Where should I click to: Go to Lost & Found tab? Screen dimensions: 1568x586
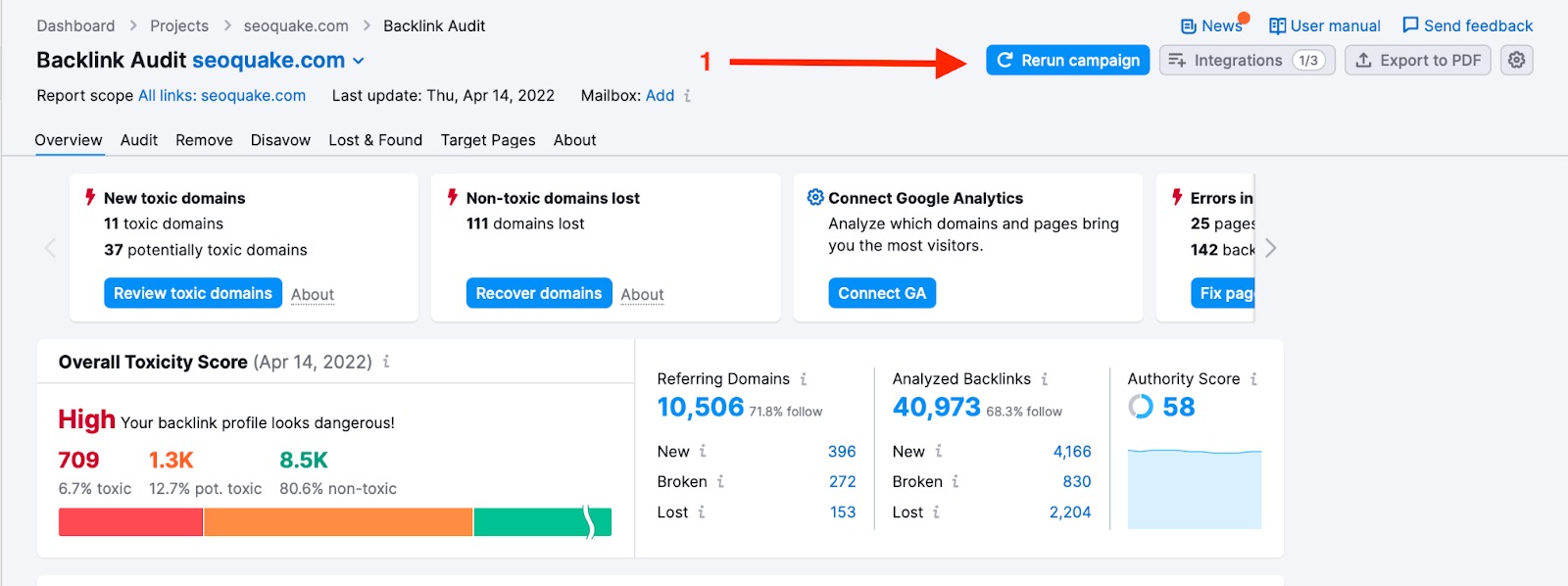(x=375, y=140)
